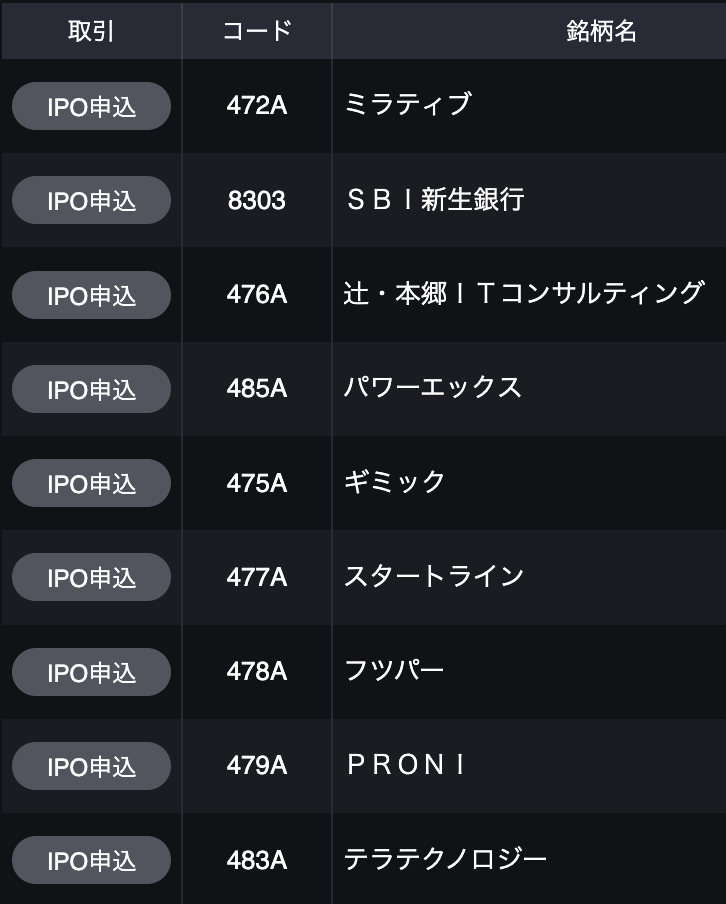This screenshot has width=726, height=904.
Task: Select the ＳＢＩ新生銀行 stock name
Action: point(434,200)
